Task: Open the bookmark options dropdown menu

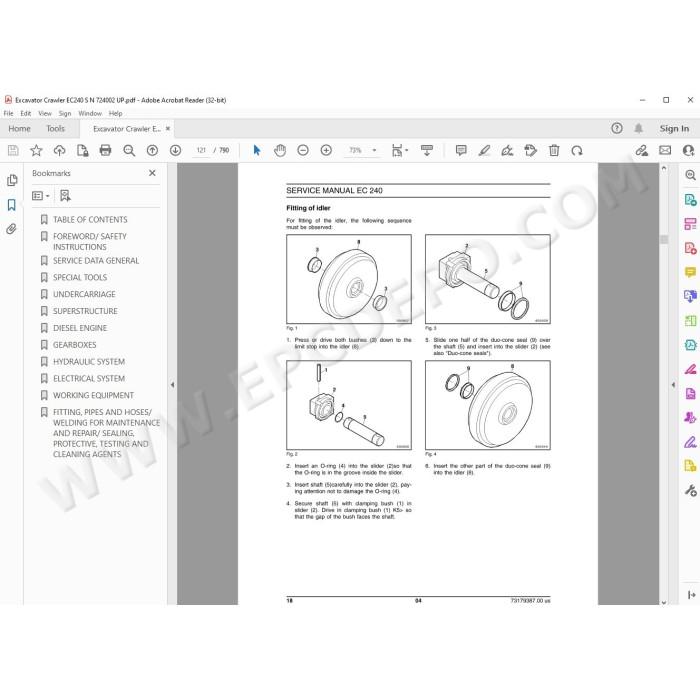Action: pos(41,196)
